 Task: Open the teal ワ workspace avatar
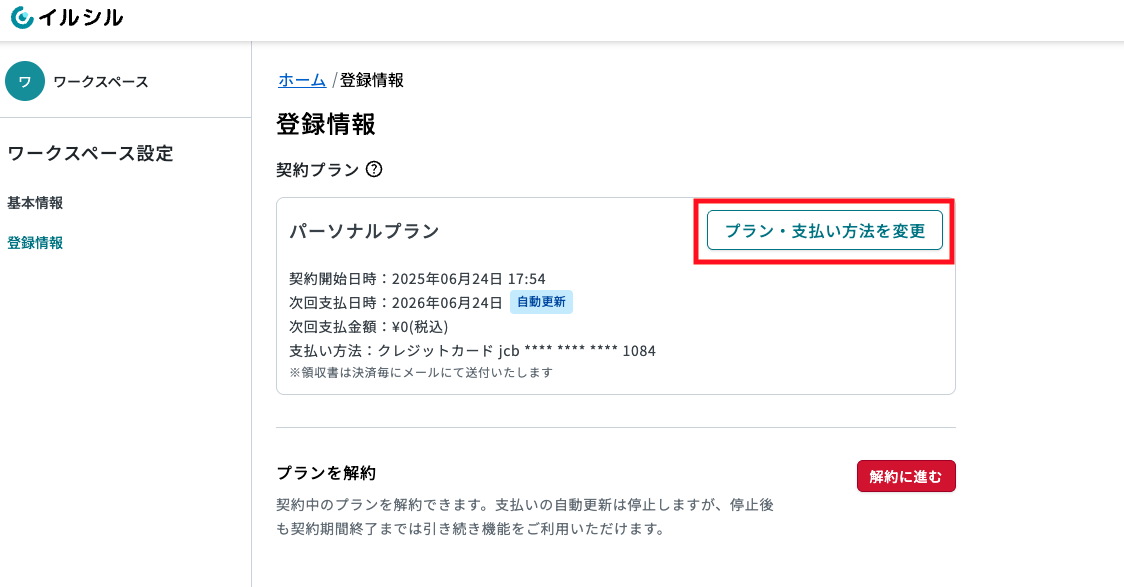tap(25, 81)
